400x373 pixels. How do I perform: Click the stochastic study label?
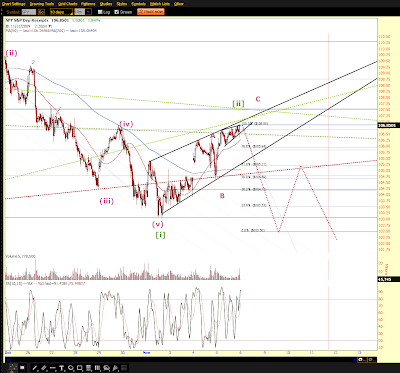[45, 283]
